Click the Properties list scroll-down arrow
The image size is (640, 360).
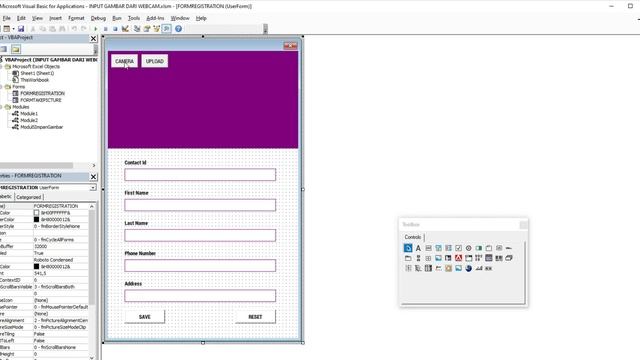click(92, 358)
